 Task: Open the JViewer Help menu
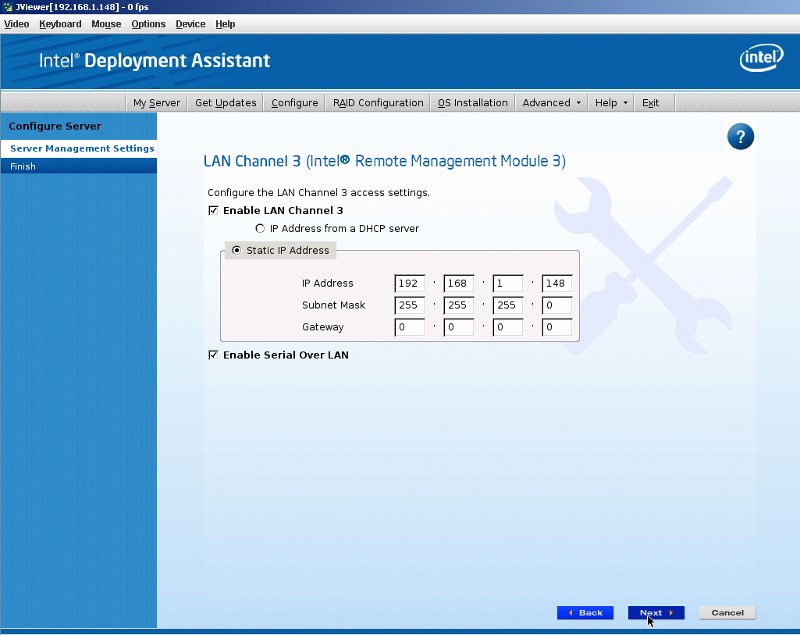225,24
